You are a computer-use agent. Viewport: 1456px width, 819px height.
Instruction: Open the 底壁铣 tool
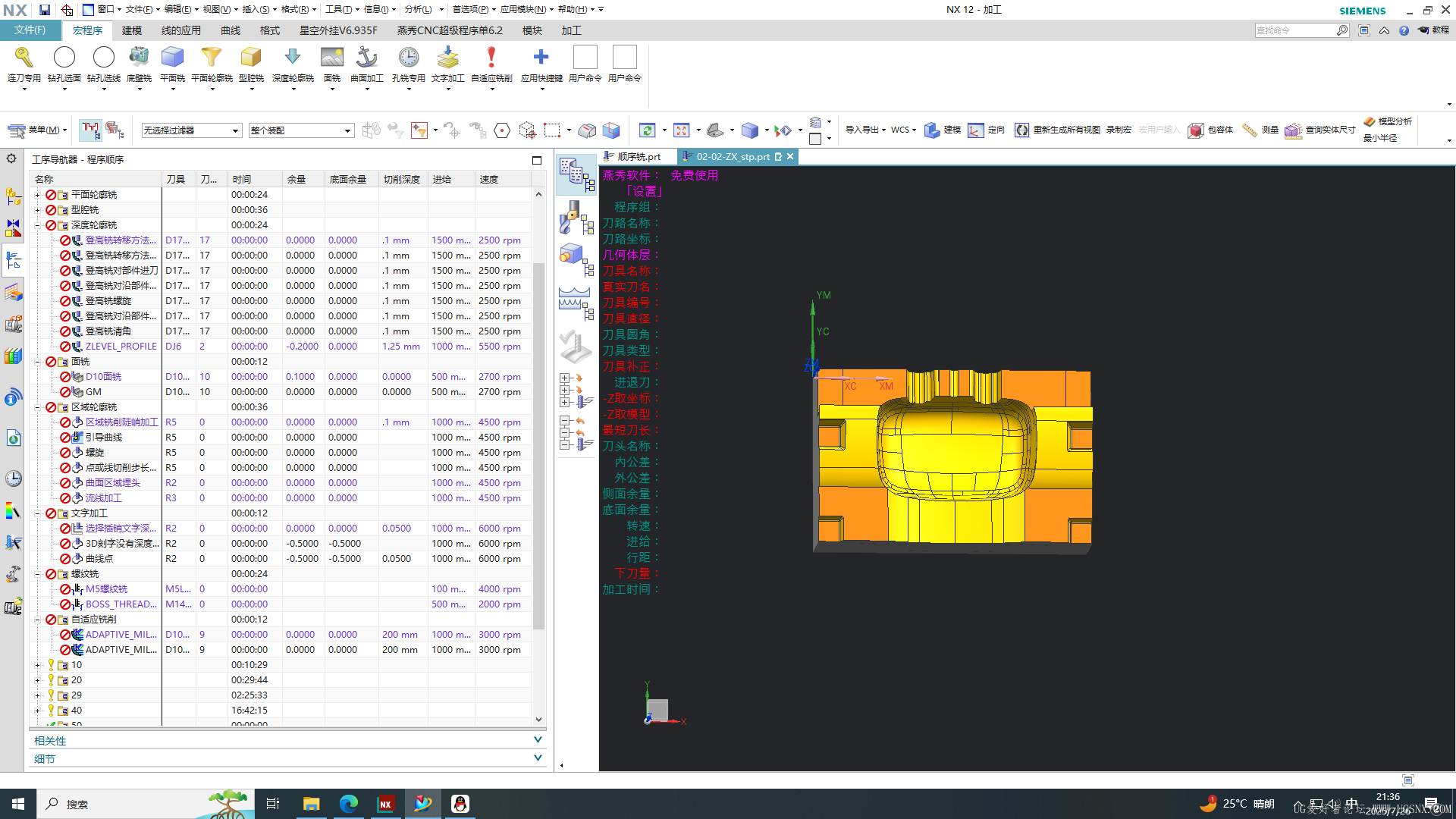pos(140,58)
